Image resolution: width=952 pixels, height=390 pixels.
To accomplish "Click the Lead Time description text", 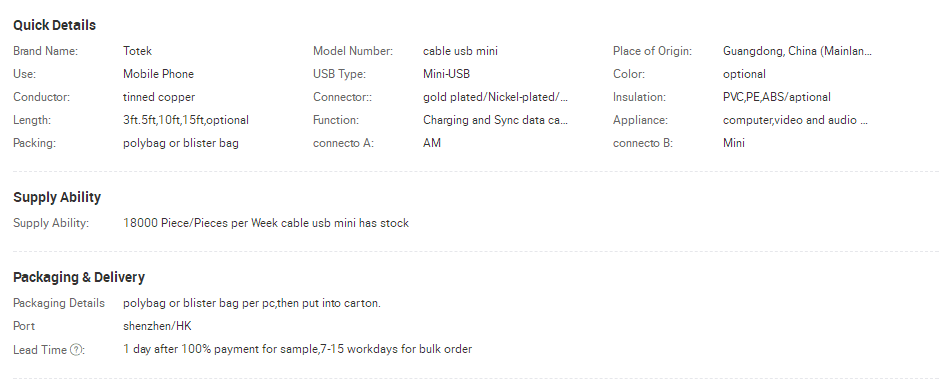I will click(298, 349).
